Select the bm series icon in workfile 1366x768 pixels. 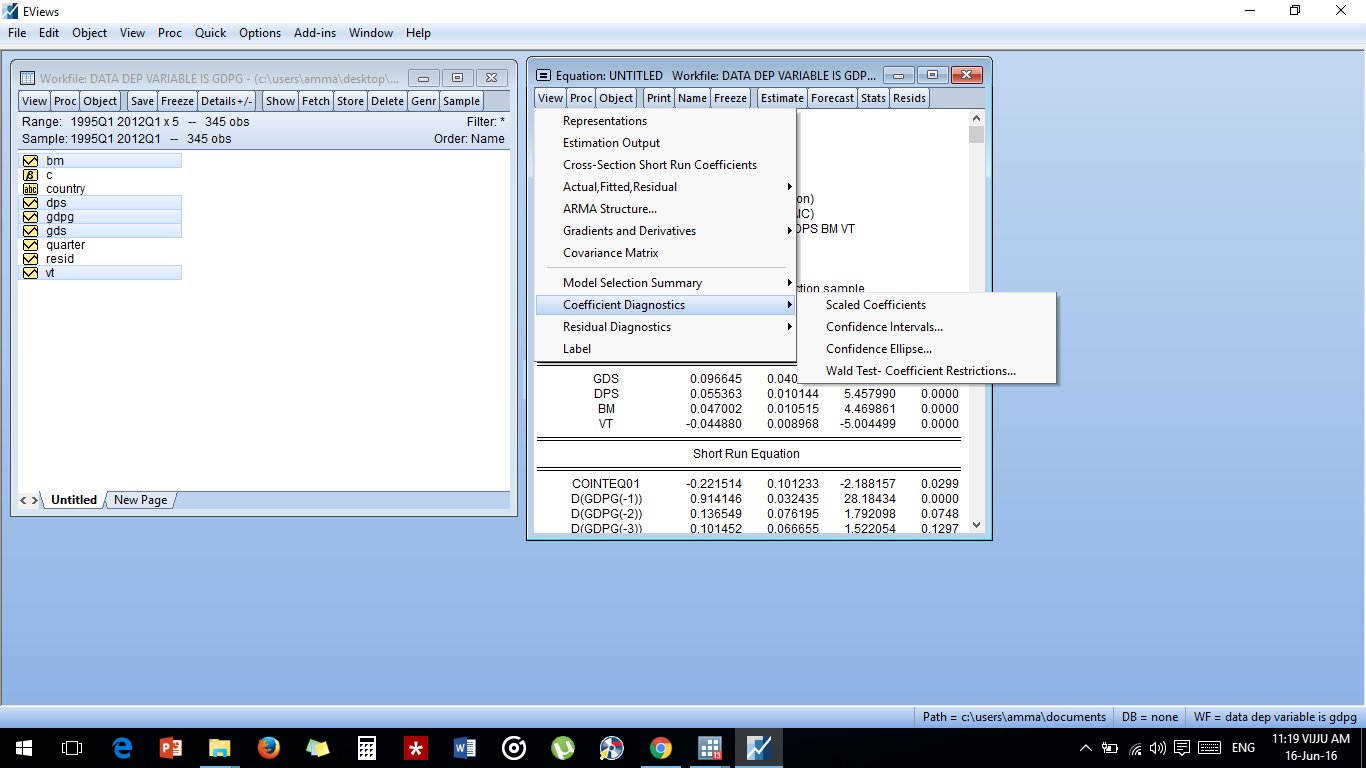pos(30,161)
